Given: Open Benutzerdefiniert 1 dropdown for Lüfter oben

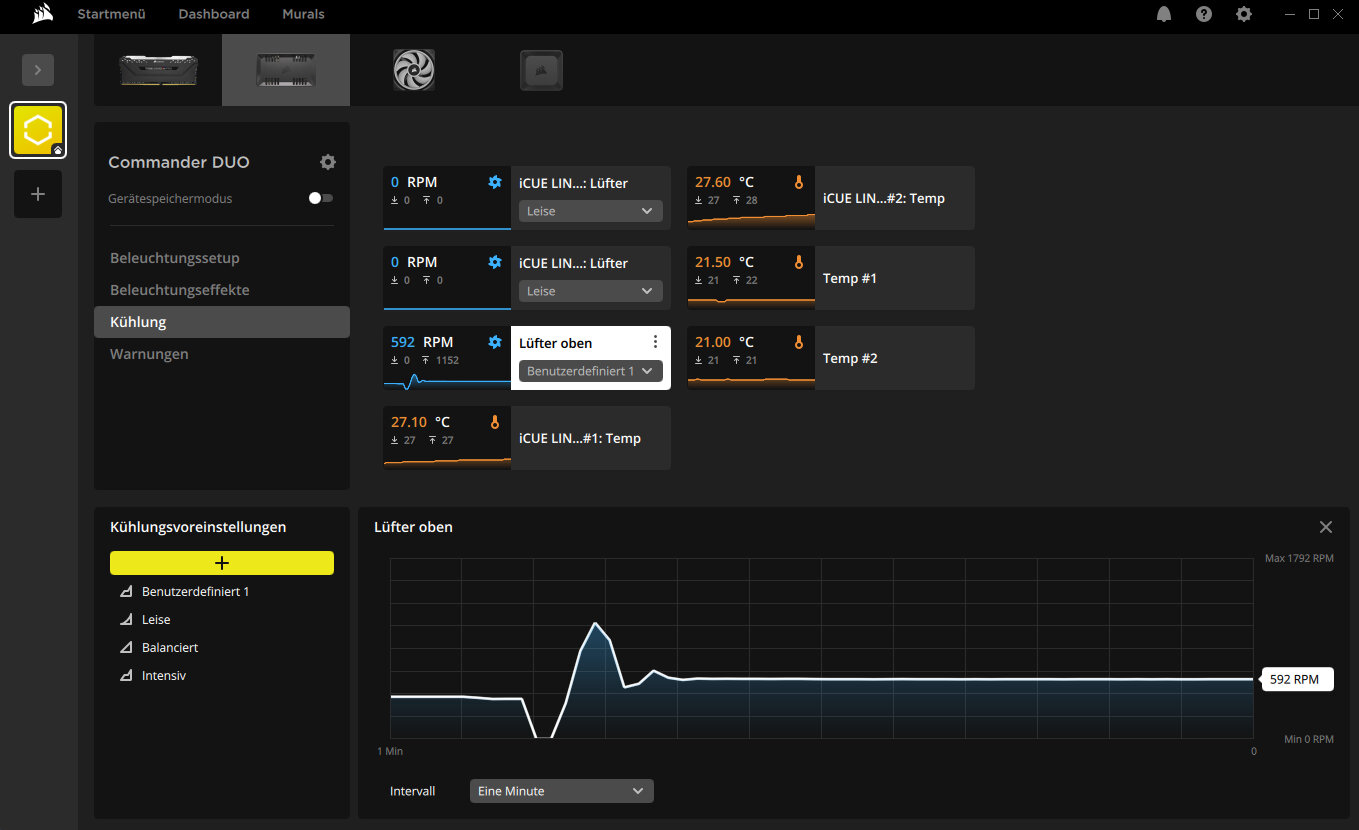Looking at the screenshot, I should coord(590,371).
